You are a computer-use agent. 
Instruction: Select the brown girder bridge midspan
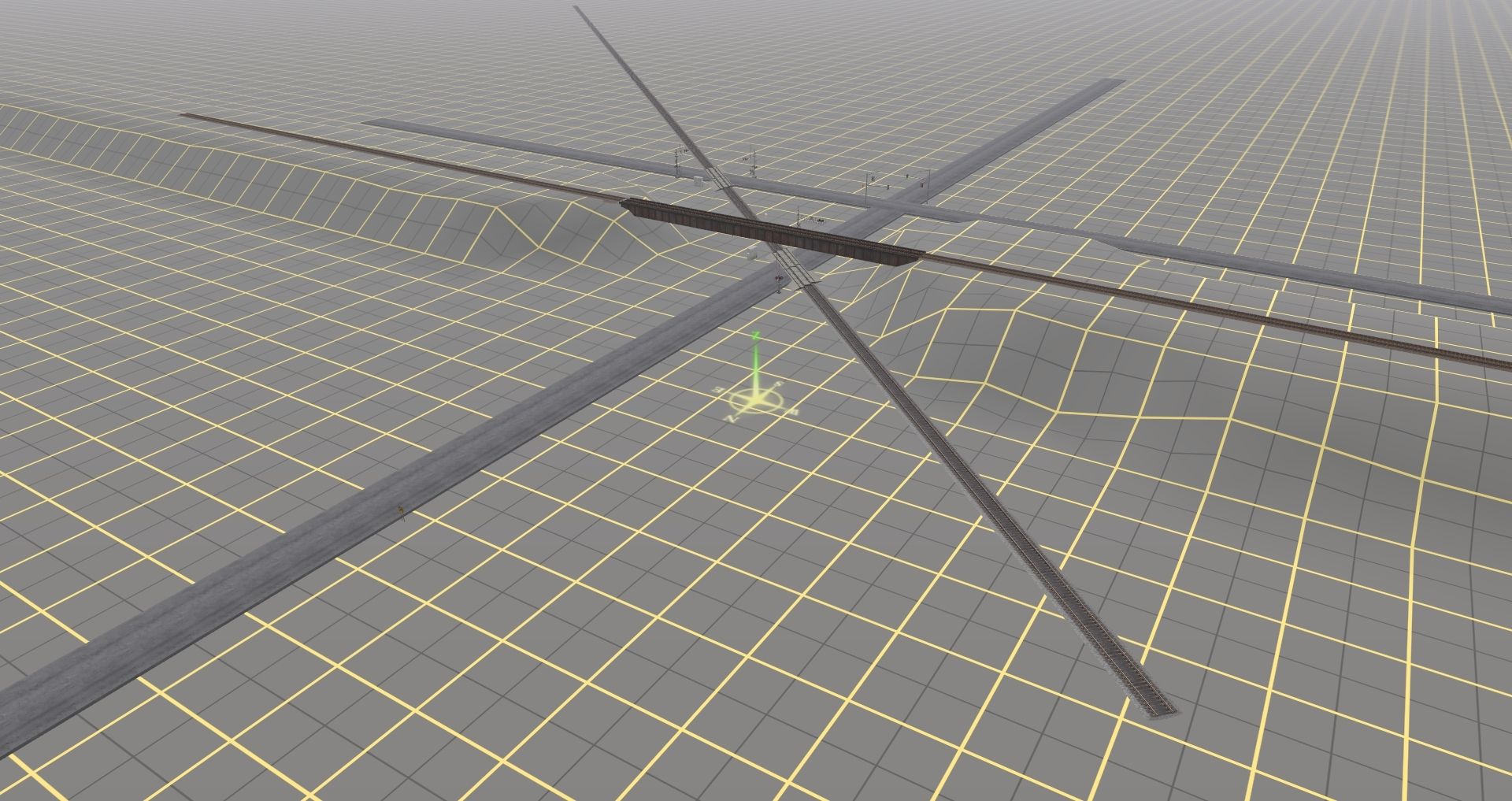(x=772, y=232)
